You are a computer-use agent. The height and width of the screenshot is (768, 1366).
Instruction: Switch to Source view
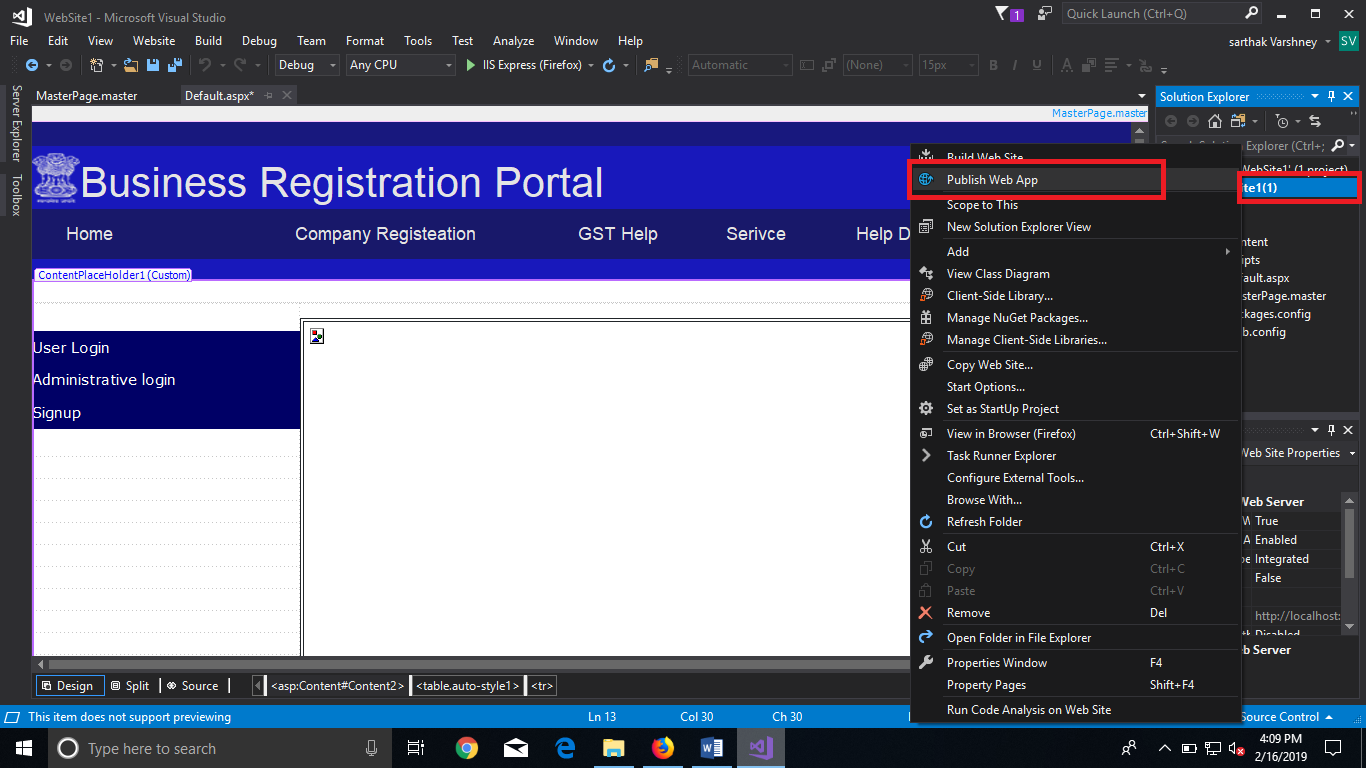click(x=192, y=685)
